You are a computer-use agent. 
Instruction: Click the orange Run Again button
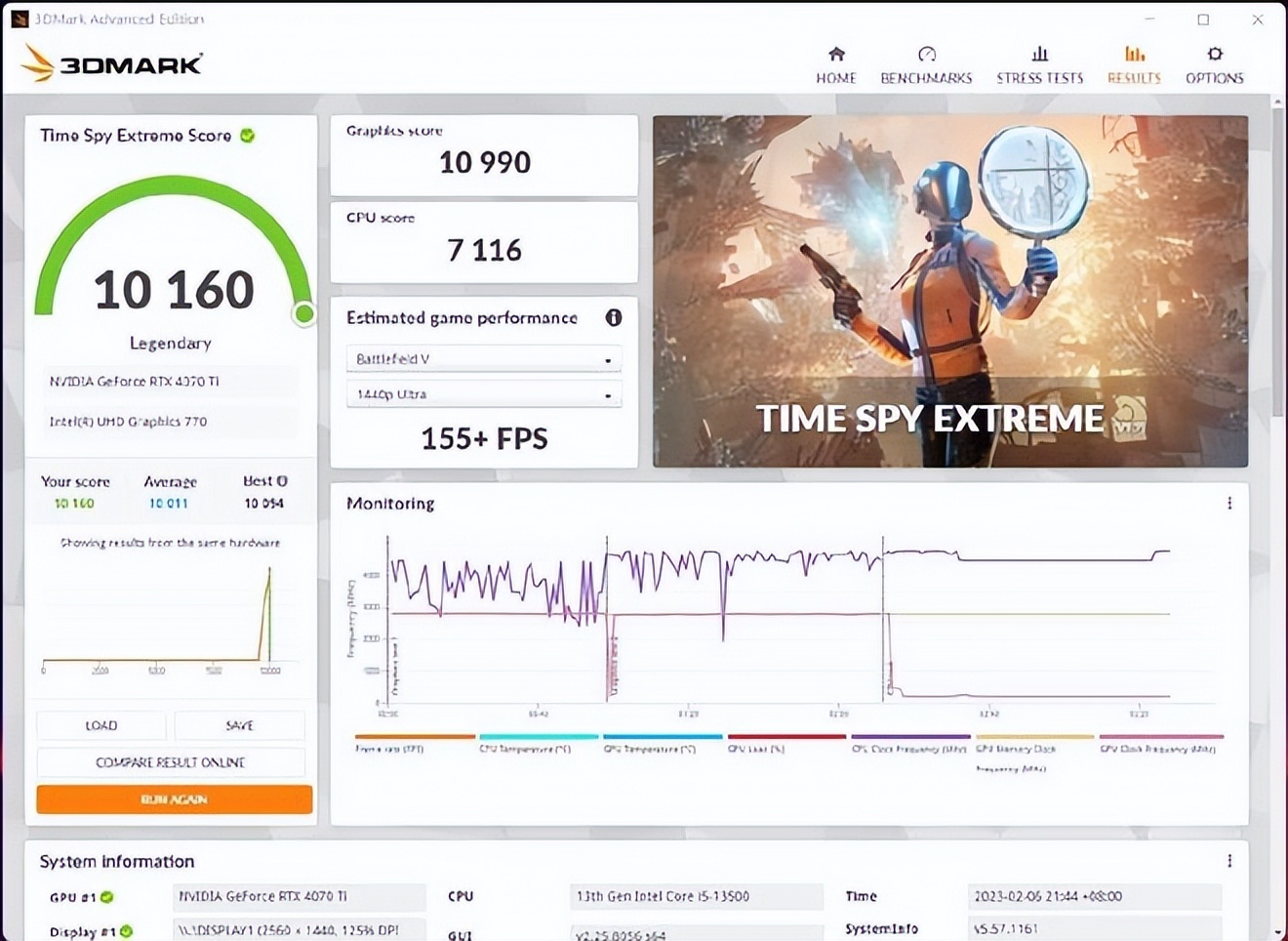pos(175,799)
